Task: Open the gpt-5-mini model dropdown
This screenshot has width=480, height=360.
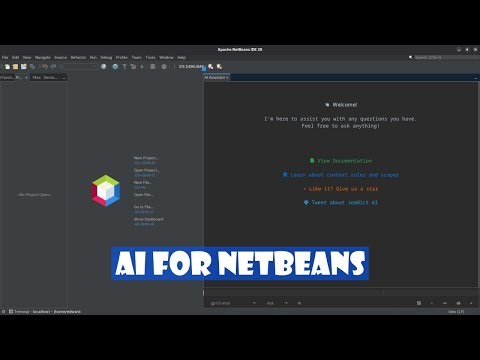Action: (233, 303)
